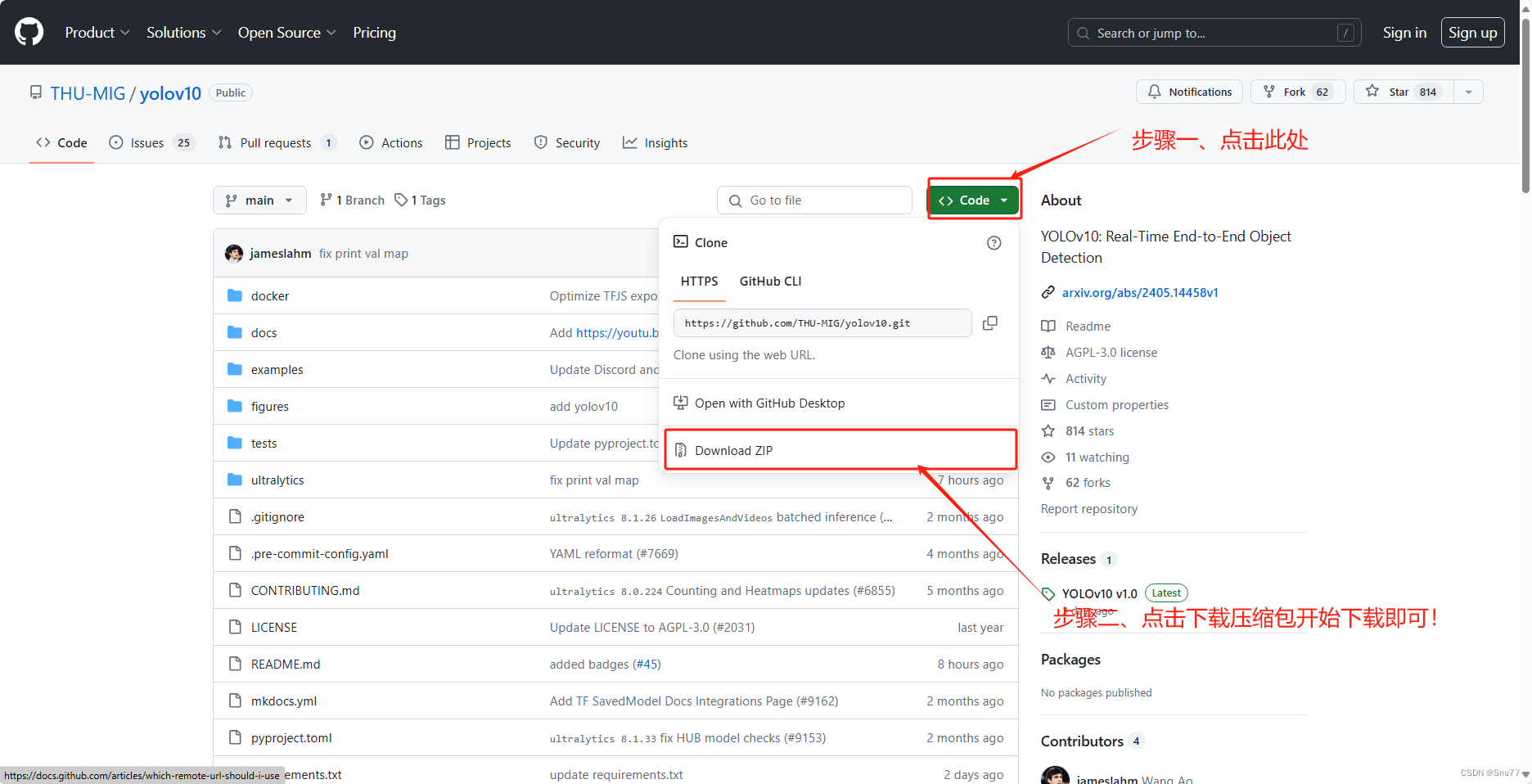1532x784 pixels.
Task: Open the tests folder
Action: point(264,444)
